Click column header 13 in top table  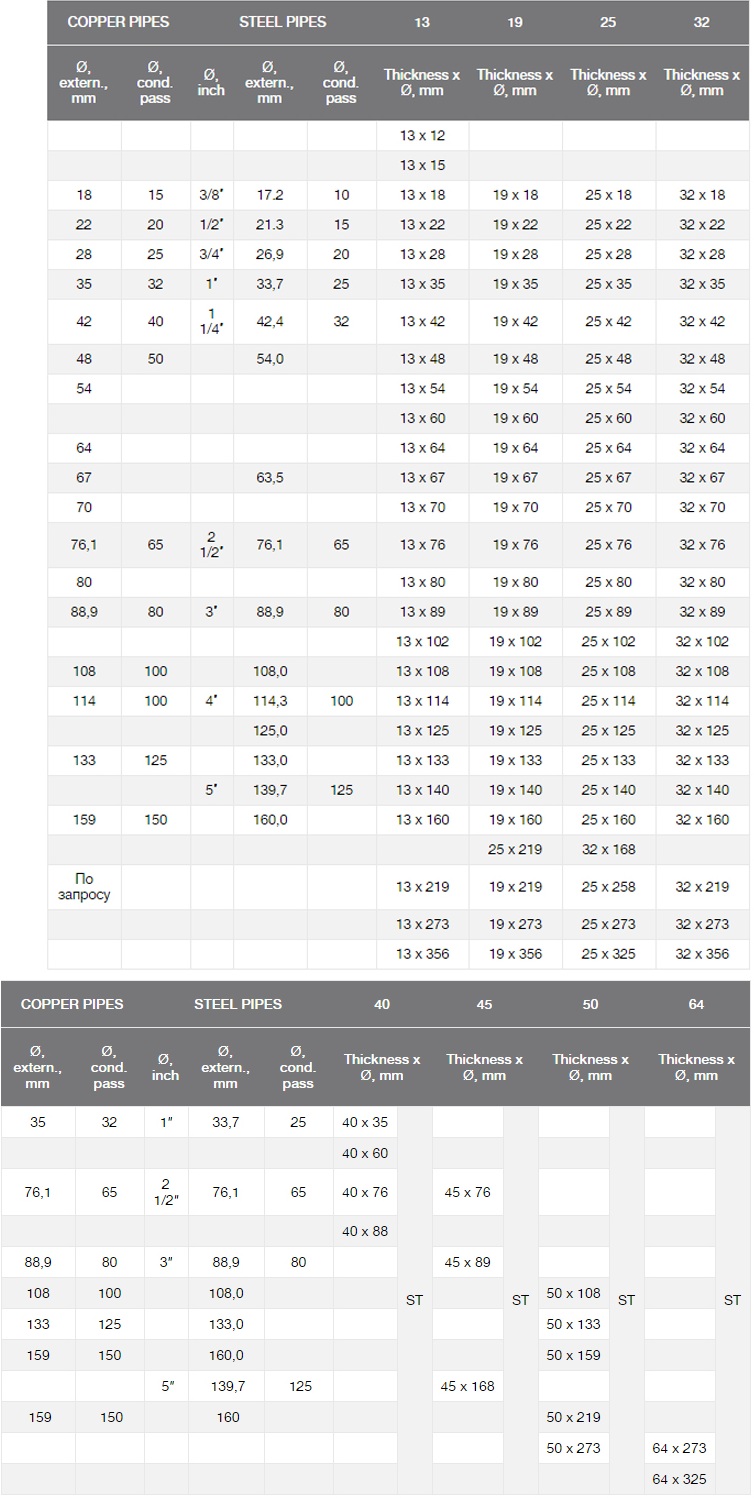[x=422, y=22]
